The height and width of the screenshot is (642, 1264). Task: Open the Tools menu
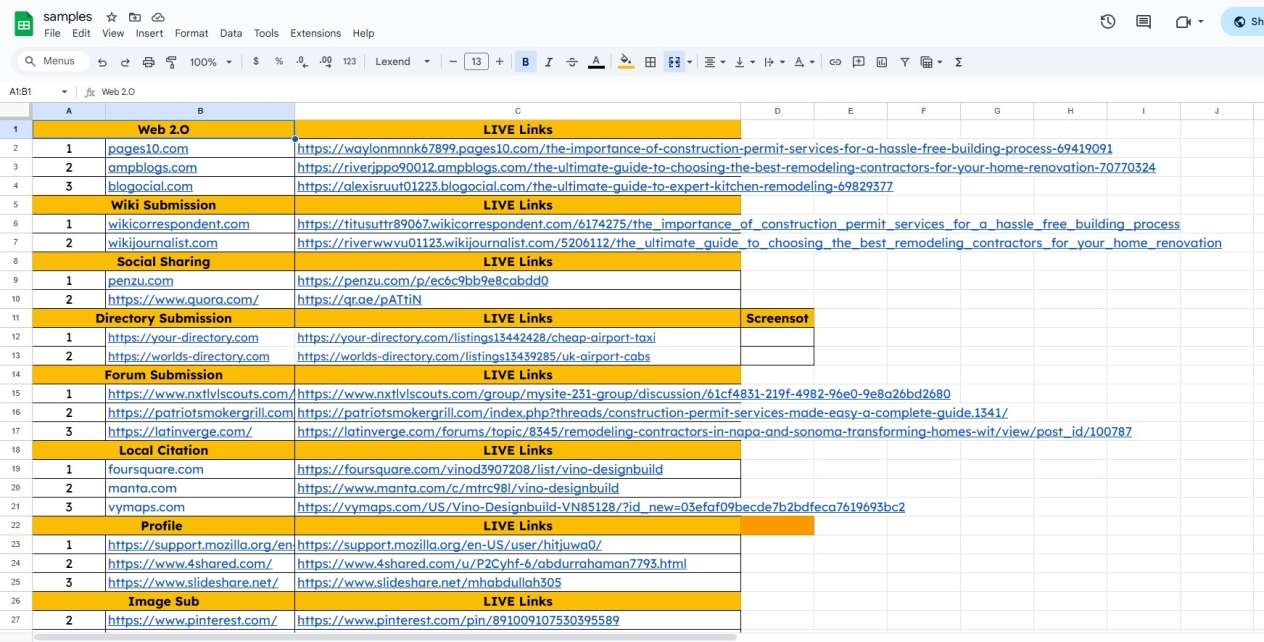pyautogui.click(x=266, y=33)
